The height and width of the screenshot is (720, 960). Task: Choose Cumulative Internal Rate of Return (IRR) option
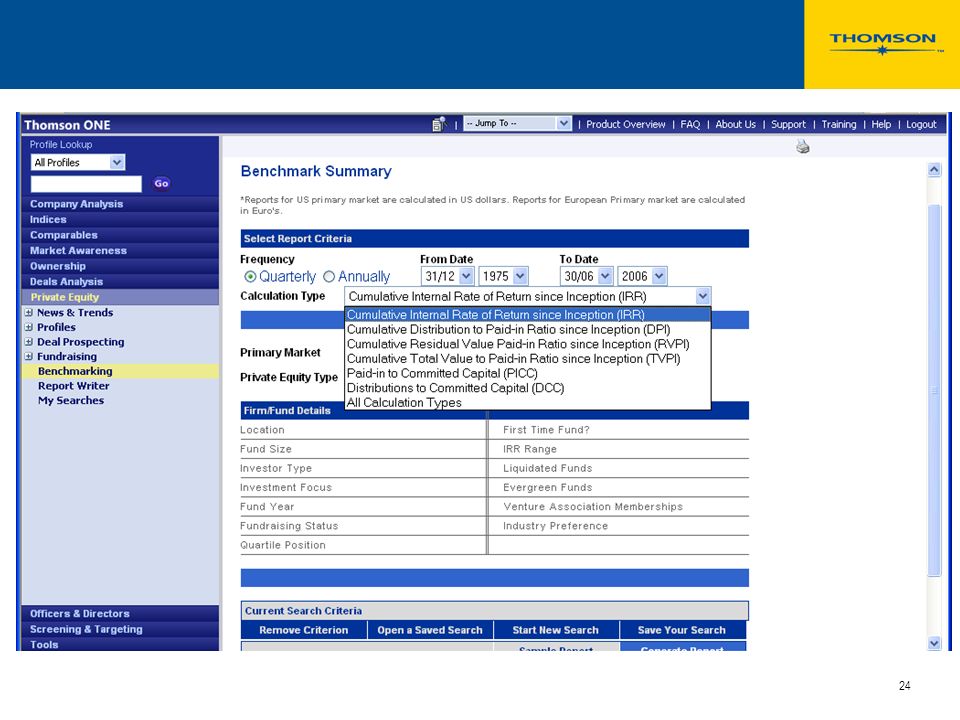(x=527, y=315)
